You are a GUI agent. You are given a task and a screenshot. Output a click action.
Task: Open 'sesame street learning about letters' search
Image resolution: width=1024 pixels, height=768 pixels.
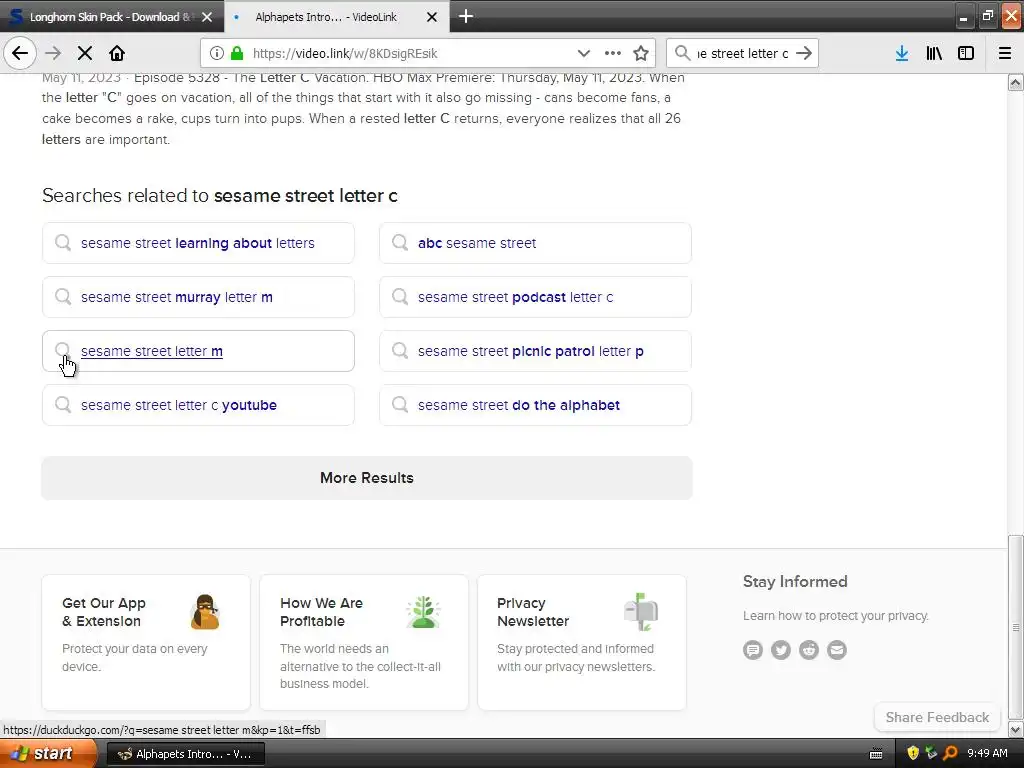tap(199, 243)
